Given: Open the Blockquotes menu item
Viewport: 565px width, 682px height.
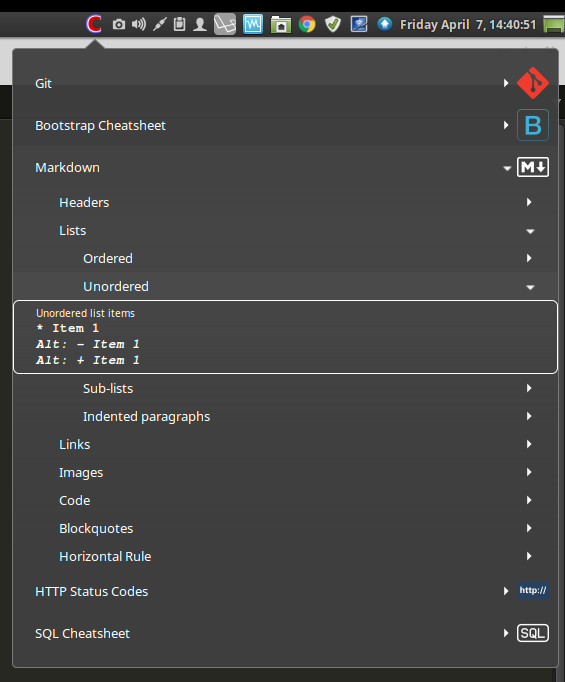Looking at the screenshot, I should click(x=285, y=528).
